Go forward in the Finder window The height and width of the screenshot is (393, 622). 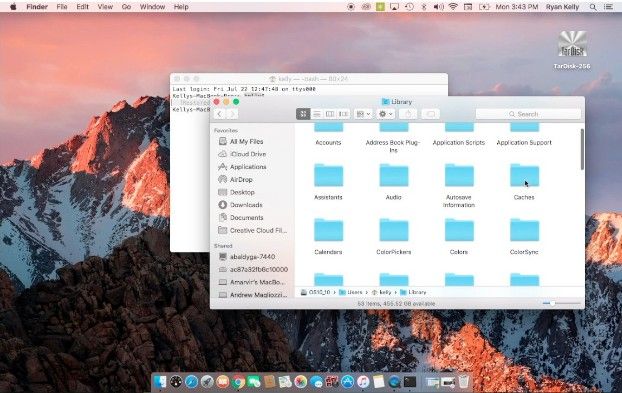click(x=232, y=114)
